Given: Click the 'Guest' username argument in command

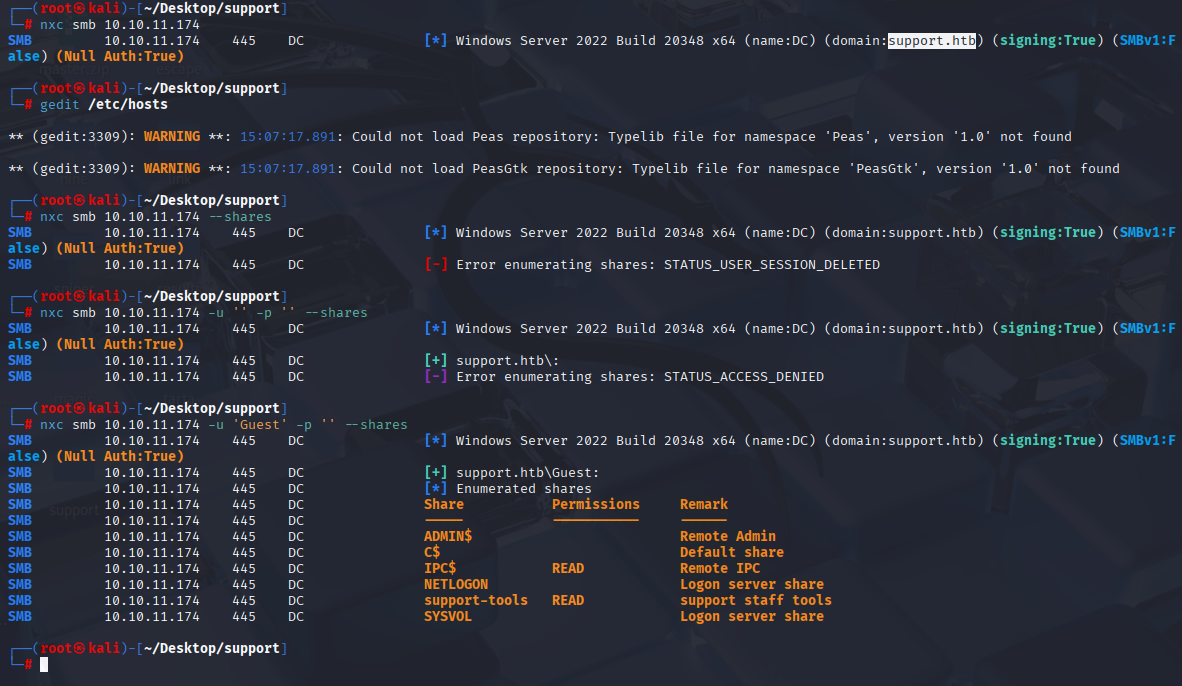Looking at the screenshot, I should click(259, 424).
